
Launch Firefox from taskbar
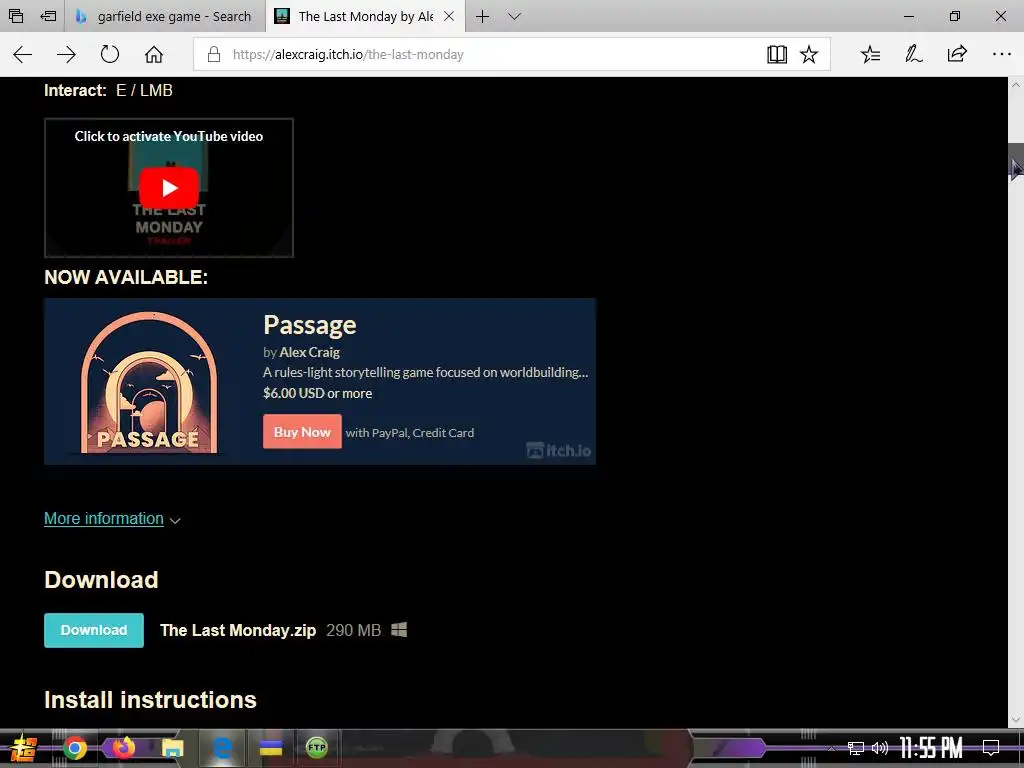pos(123,746)
